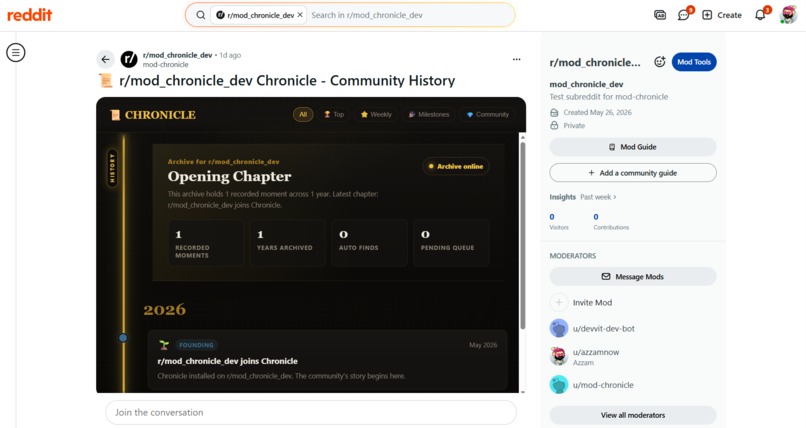Screen dimensions: 806x428
Task: Click the May 2026 date on event card
Action: pyautogui.click(x=483, y=345)
